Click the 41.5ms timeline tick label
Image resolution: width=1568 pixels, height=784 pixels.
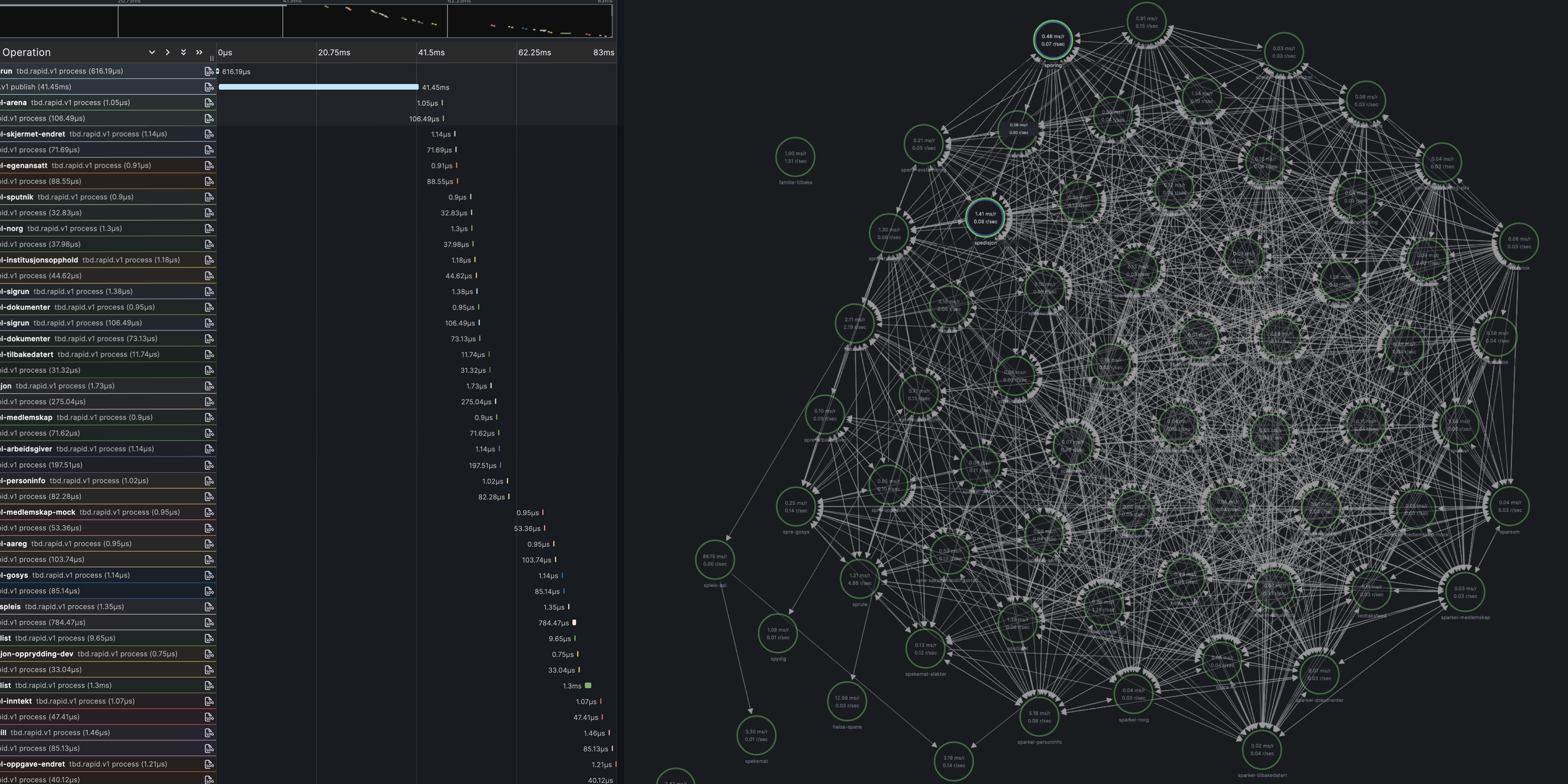pyautogui.click(x=431, y=53)
